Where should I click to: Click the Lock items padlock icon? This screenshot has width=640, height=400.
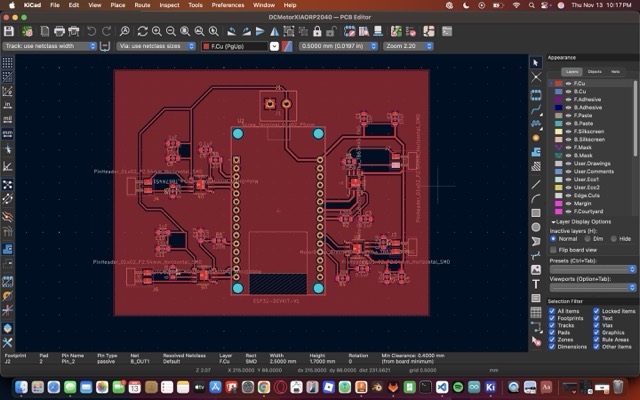tap(317, 31)
